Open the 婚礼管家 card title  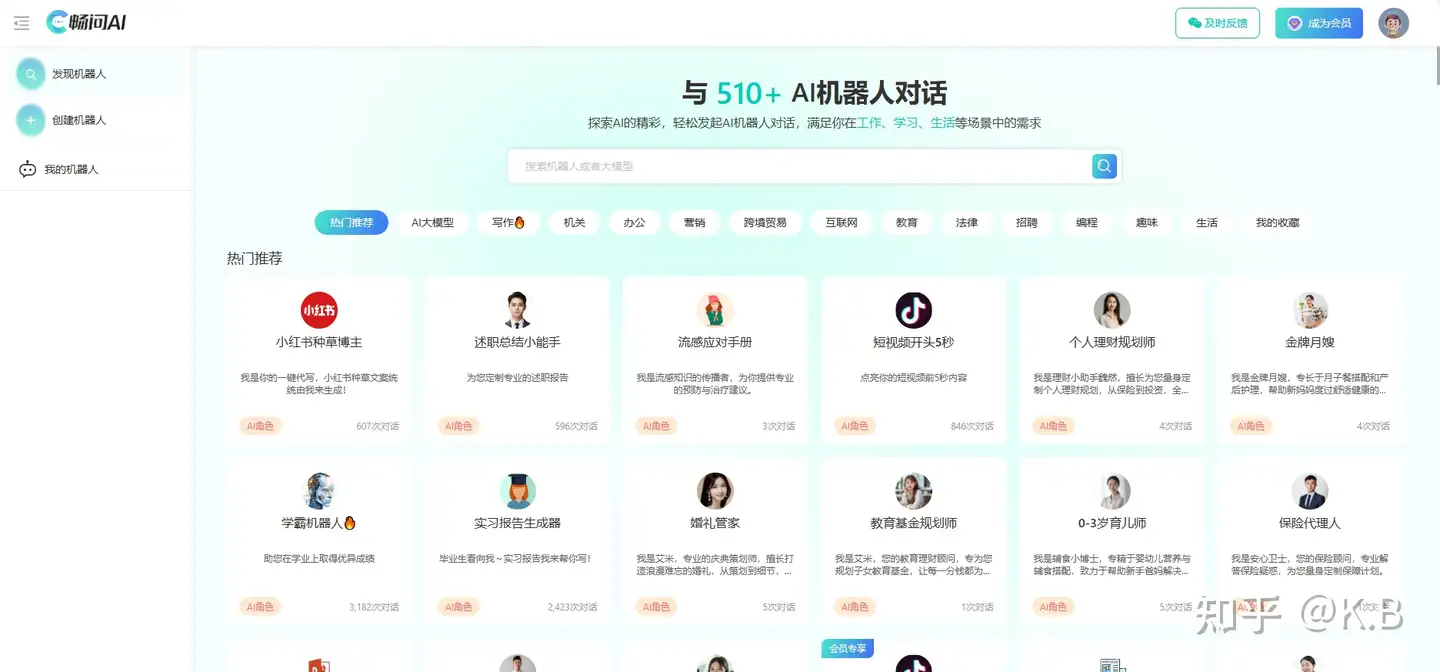pos(715,523)
